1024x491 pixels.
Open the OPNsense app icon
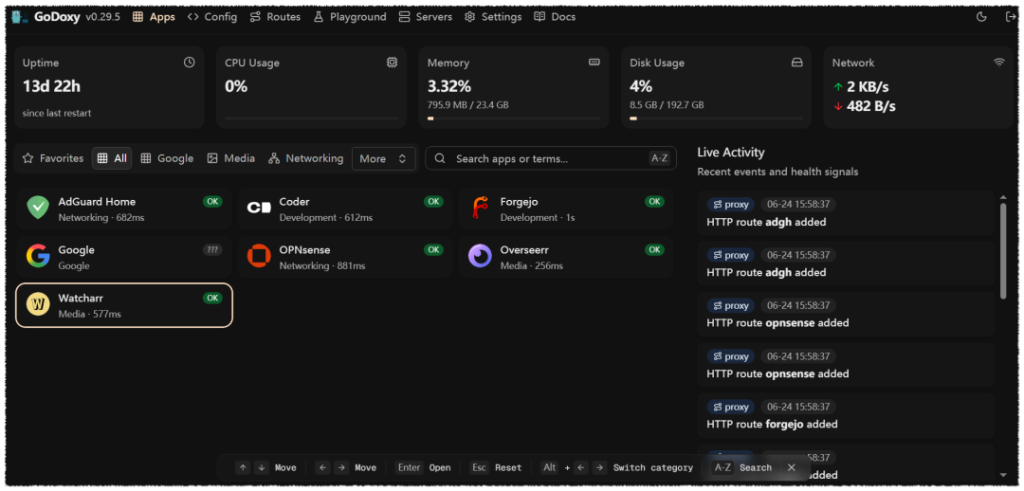click(x=259, y=257)
